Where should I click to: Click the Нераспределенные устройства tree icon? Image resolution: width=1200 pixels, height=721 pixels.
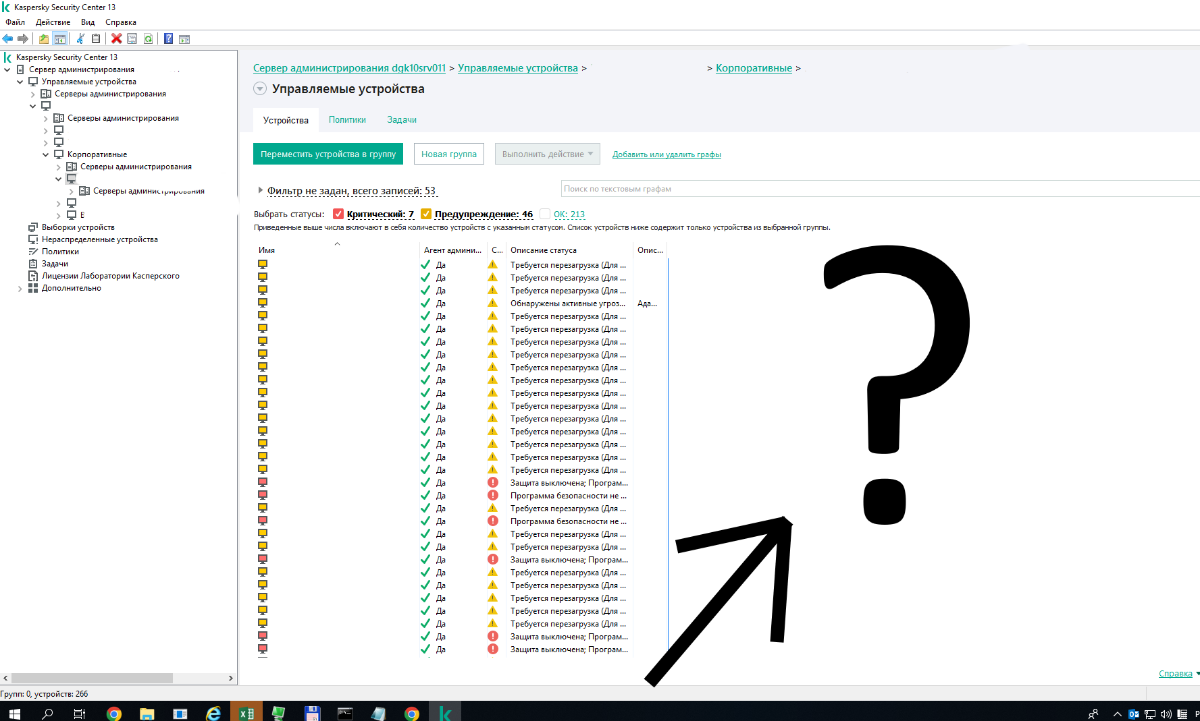pos(33,240)
